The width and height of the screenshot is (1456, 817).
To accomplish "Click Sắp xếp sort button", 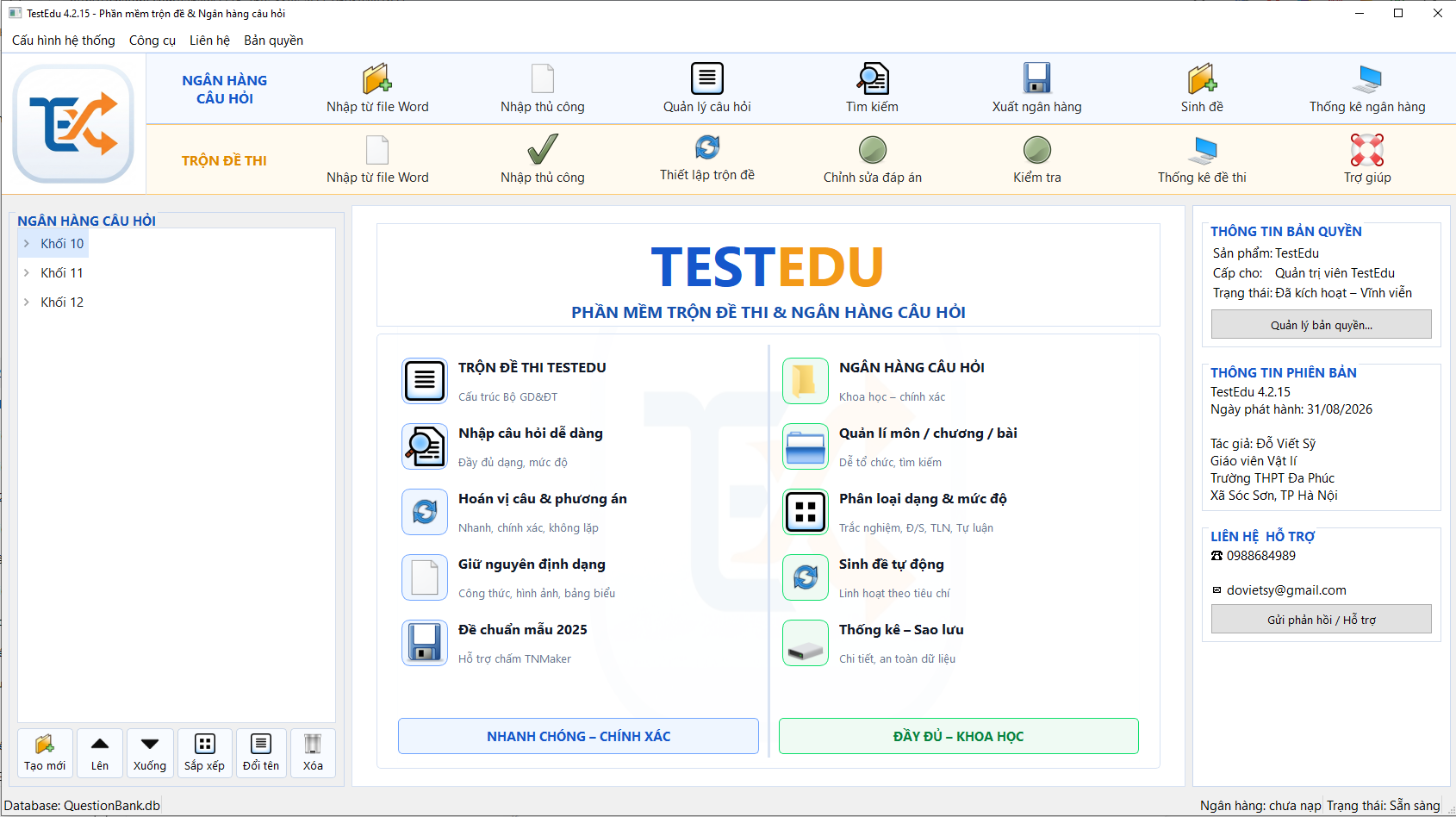I will coord(204,753).
